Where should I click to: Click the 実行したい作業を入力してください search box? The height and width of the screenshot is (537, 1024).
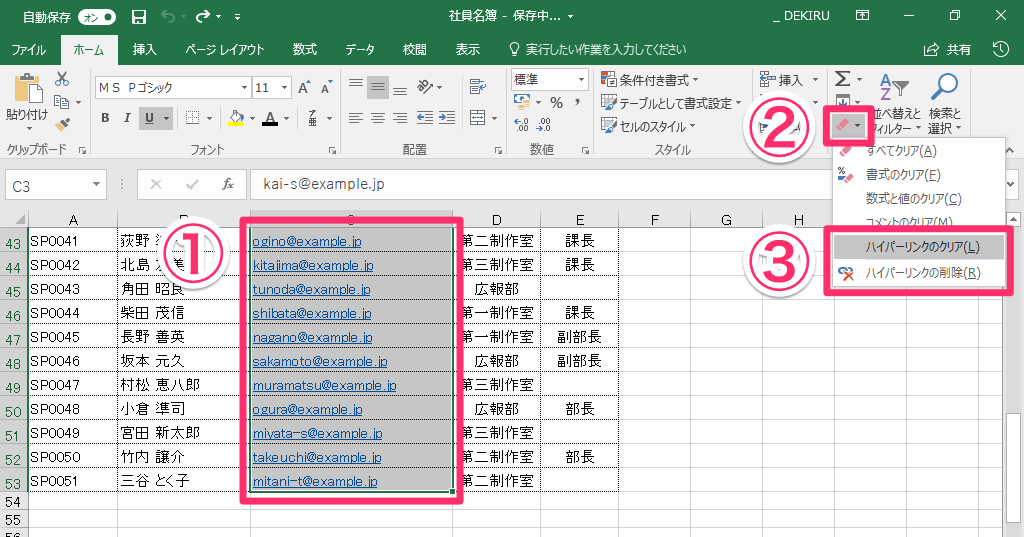(598, 50)
